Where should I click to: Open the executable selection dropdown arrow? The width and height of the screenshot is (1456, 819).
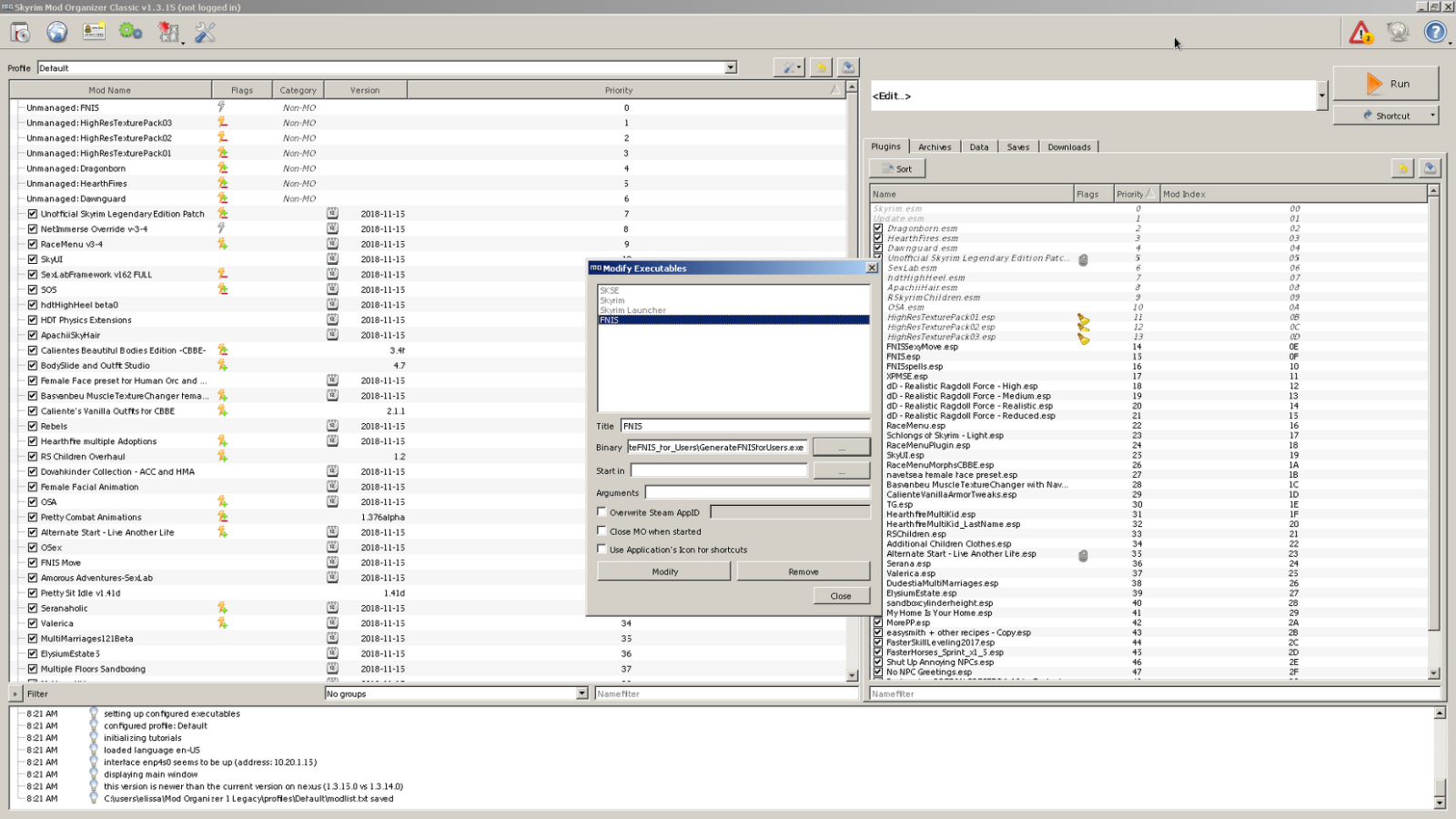point(1322,96)
